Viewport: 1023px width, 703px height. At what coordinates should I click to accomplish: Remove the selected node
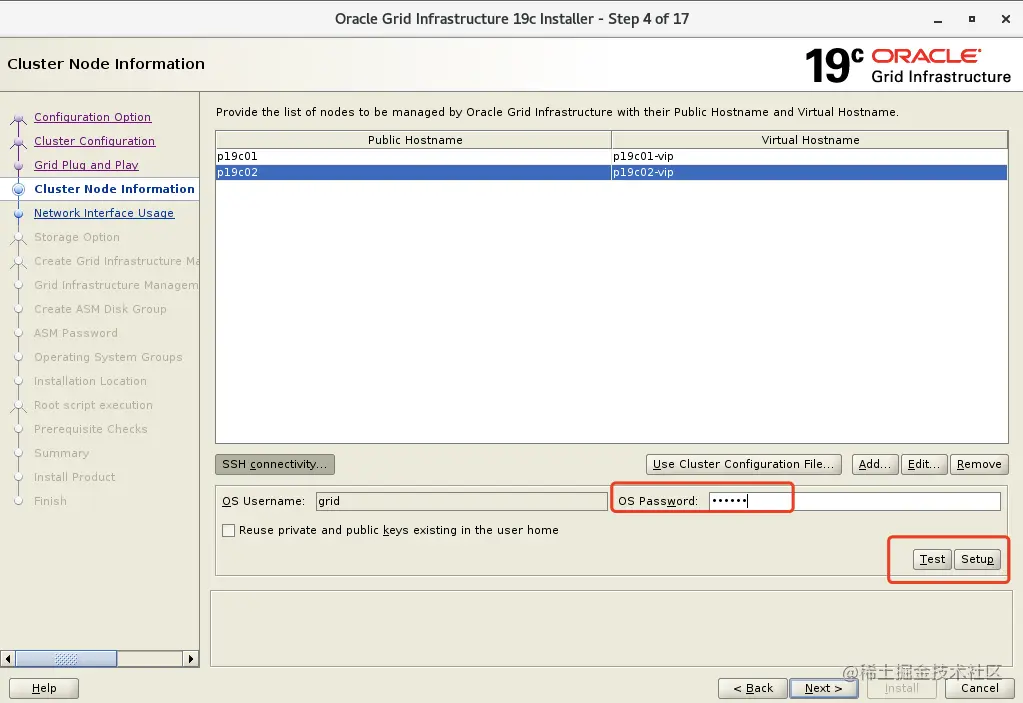tap(979, 464)
